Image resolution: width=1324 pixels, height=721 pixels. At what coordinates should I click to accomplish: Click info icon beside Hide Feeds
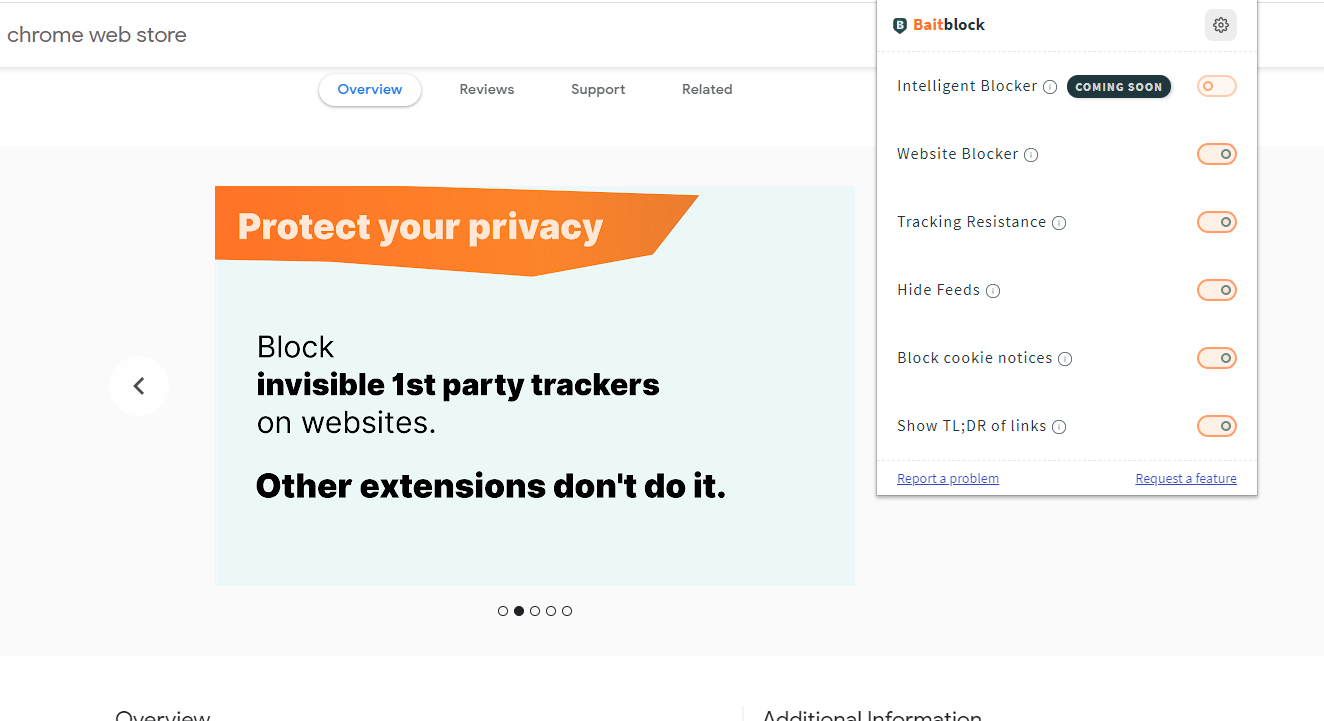[993, 291]
